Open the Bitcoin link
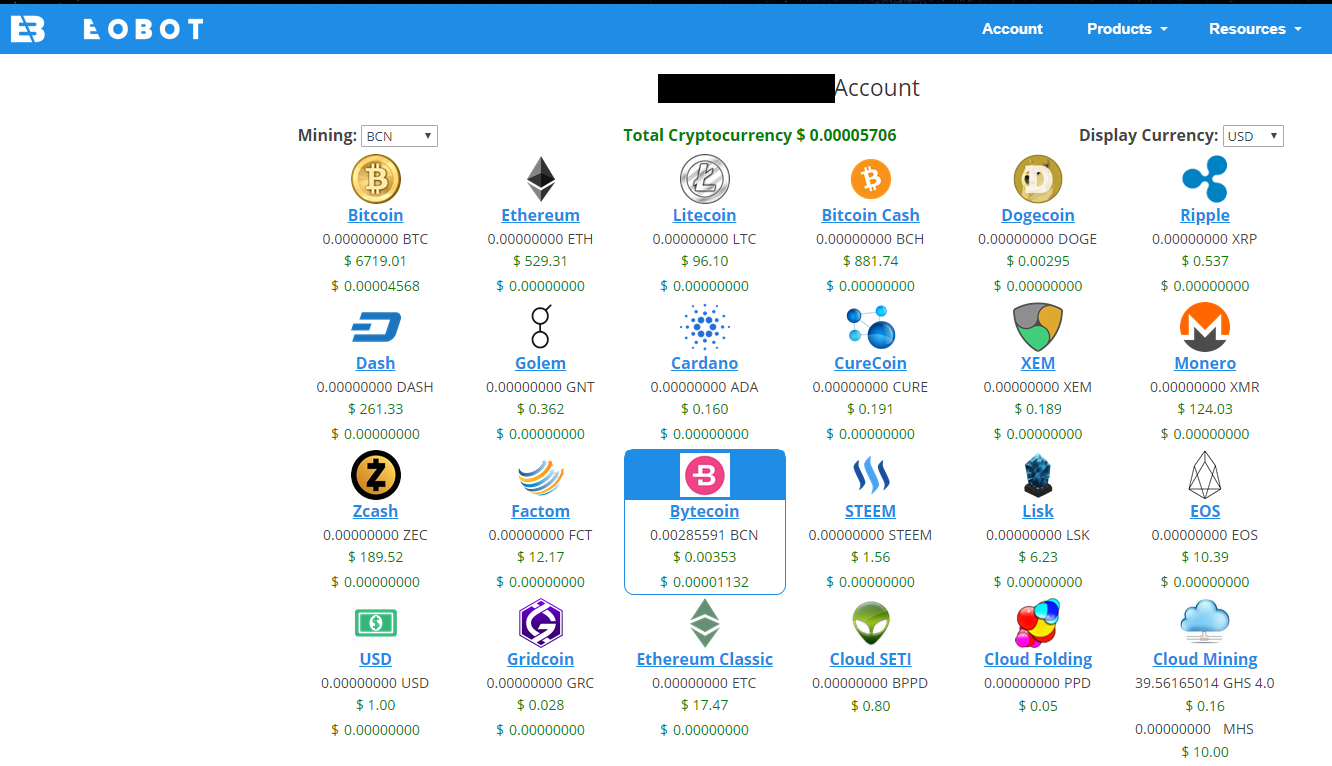1332x766 pixels. click(376, 215)
